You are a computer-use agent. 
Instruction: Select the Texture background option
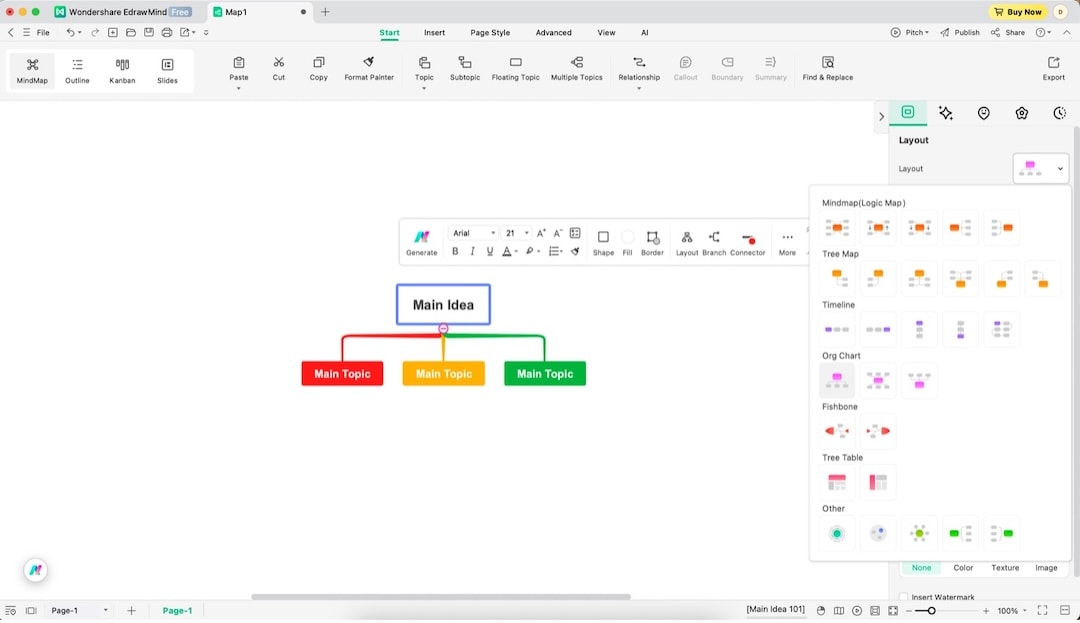coord(1005,568)
